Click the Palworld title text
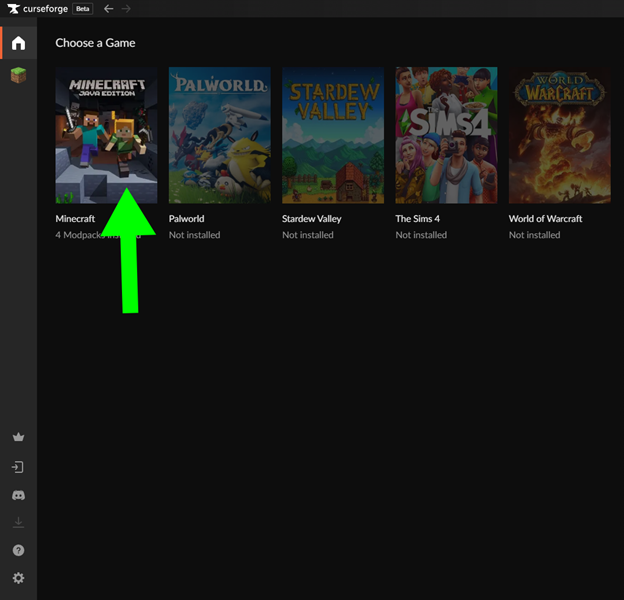This screenshot has height=600, width=624. (x=187, y=219)
